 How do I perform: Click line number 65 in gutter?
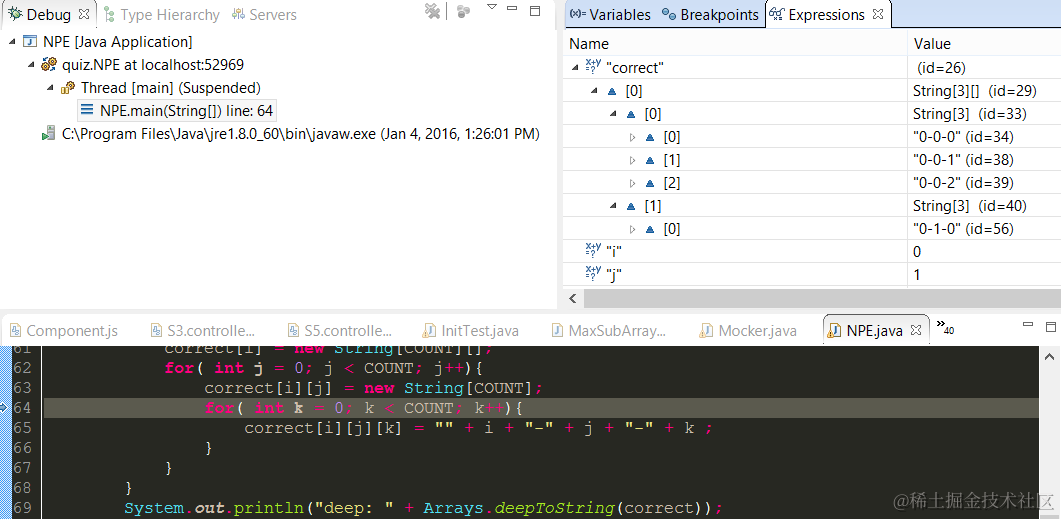23,428
